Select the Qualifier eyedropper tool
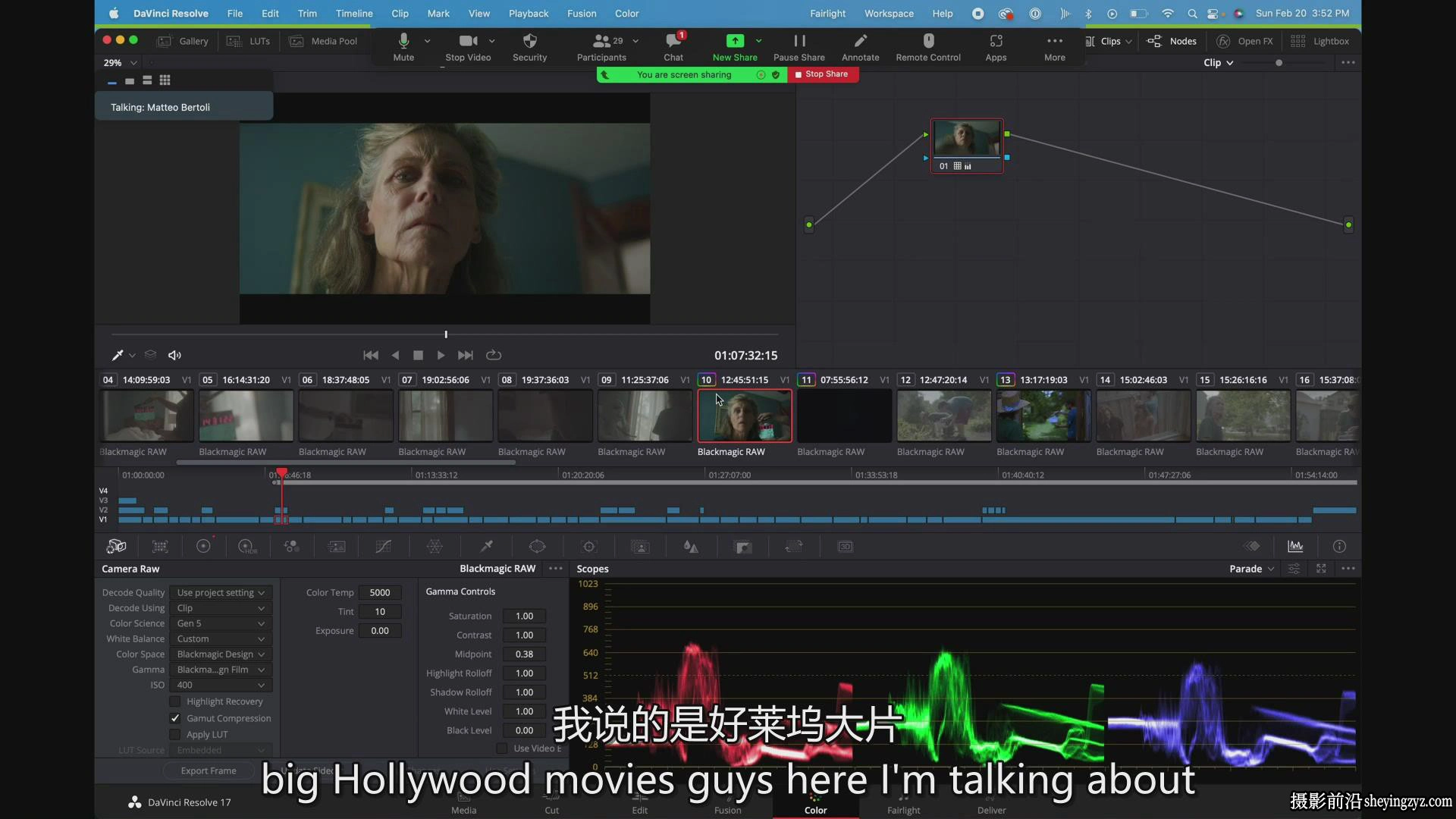1456x819 pixels. tap(487, 546)
